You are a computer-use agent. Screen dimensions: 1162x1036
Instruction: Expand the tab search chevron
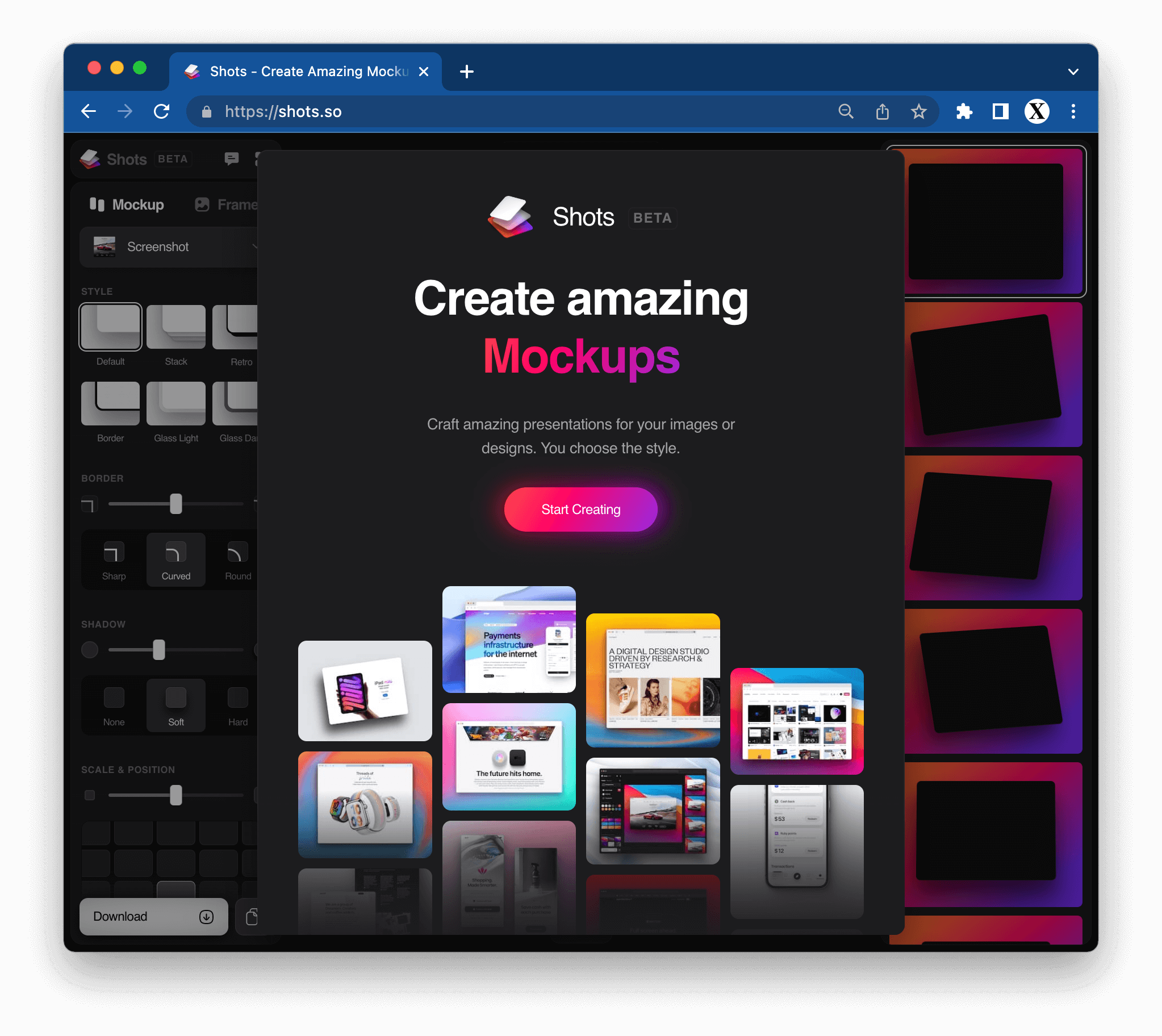coord(1073,72)
